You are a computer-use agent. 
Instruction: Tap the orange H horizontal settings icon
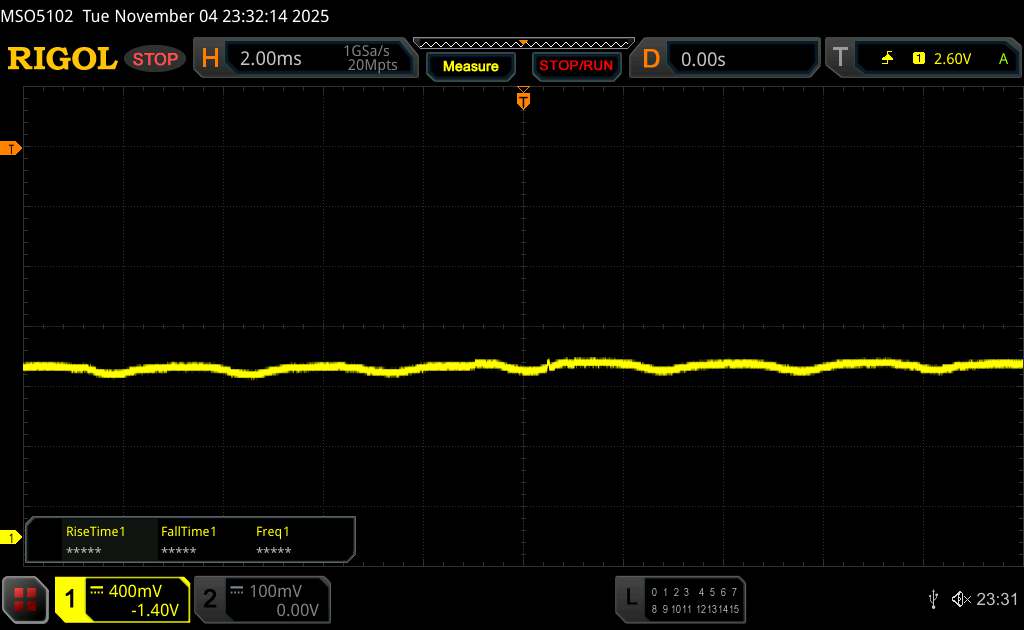pos(210,59)
